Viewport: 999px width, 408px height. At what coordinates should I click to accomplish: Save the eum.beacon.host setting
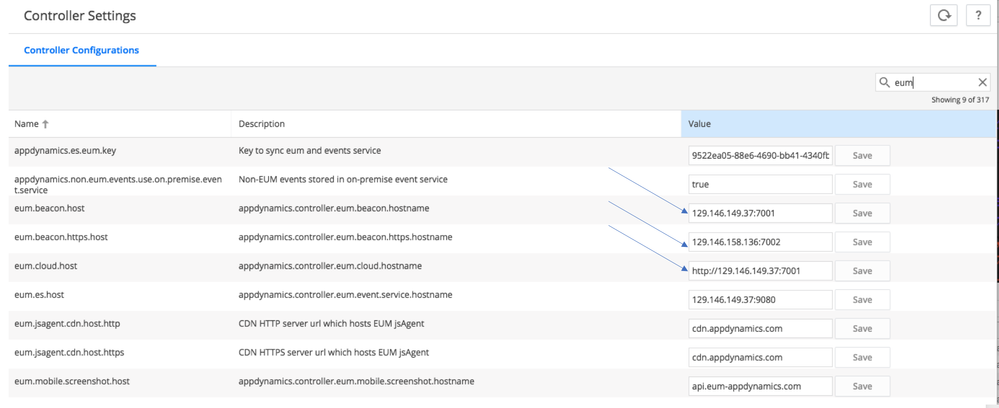coord(861,213)
